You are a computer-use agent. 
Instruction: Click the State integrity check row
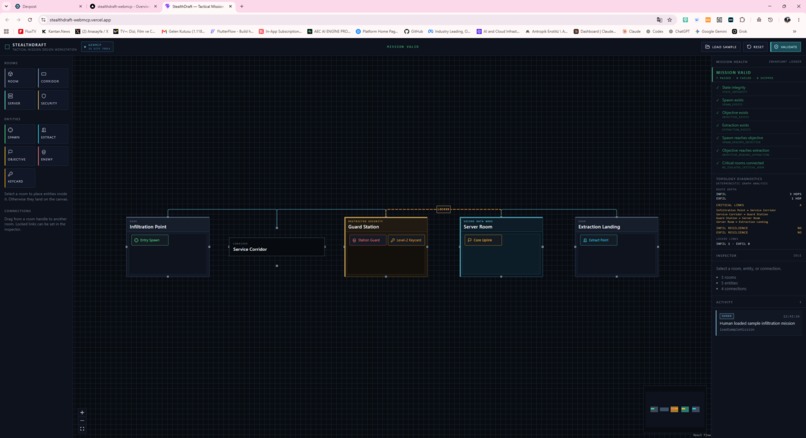pyautogui.click(x=757, y=89)
